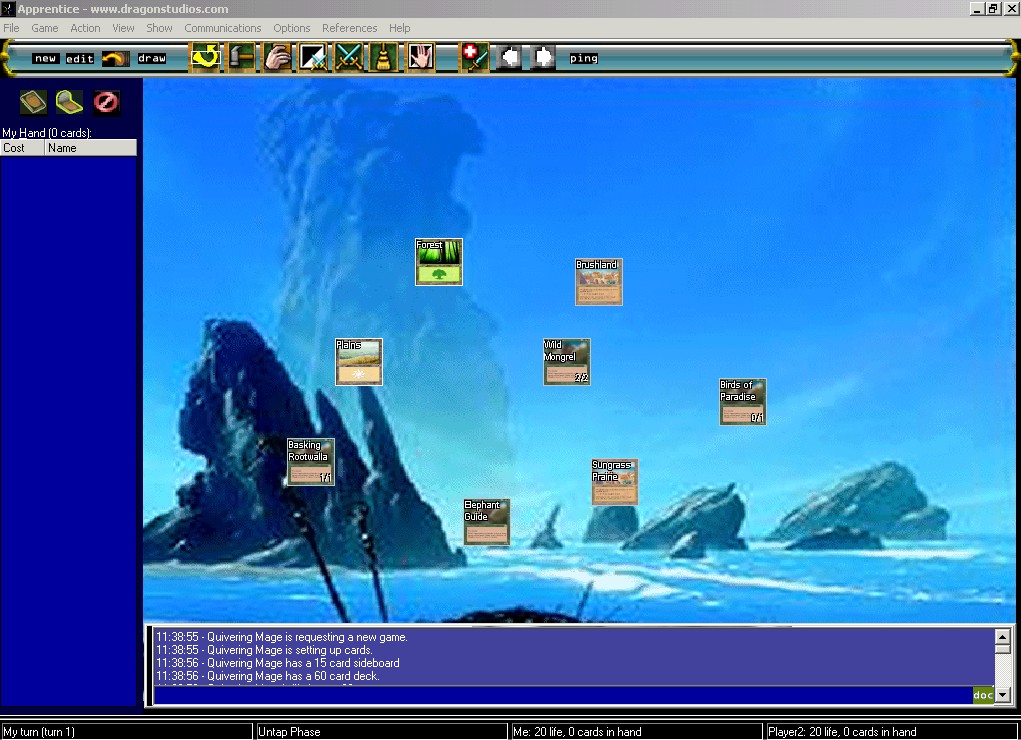1021x740 pixels.
Task: Sort hand by Cost column header
Action: click(23, 148)
